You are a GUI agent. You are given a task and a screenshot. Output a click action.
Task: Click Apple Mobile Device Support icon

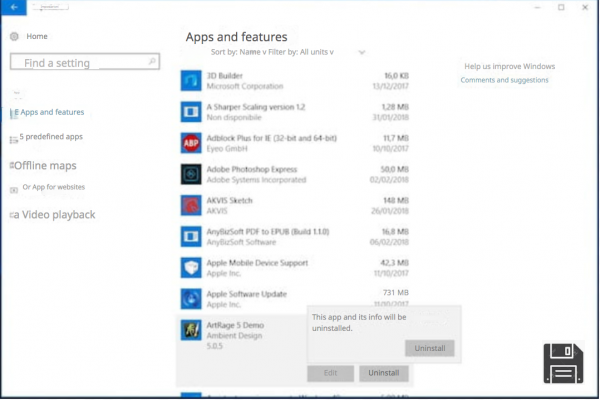coord(191,267)
